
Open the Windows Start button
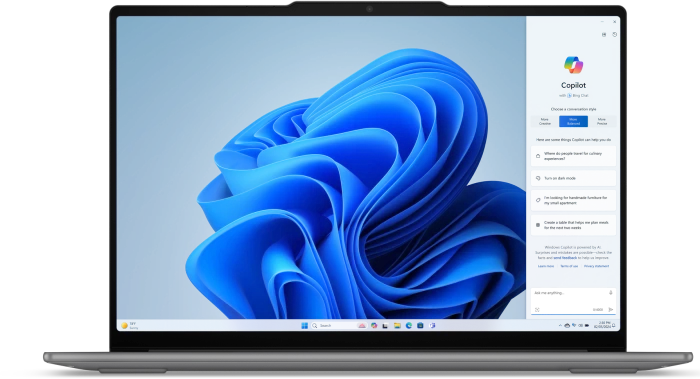pos(304,325)
